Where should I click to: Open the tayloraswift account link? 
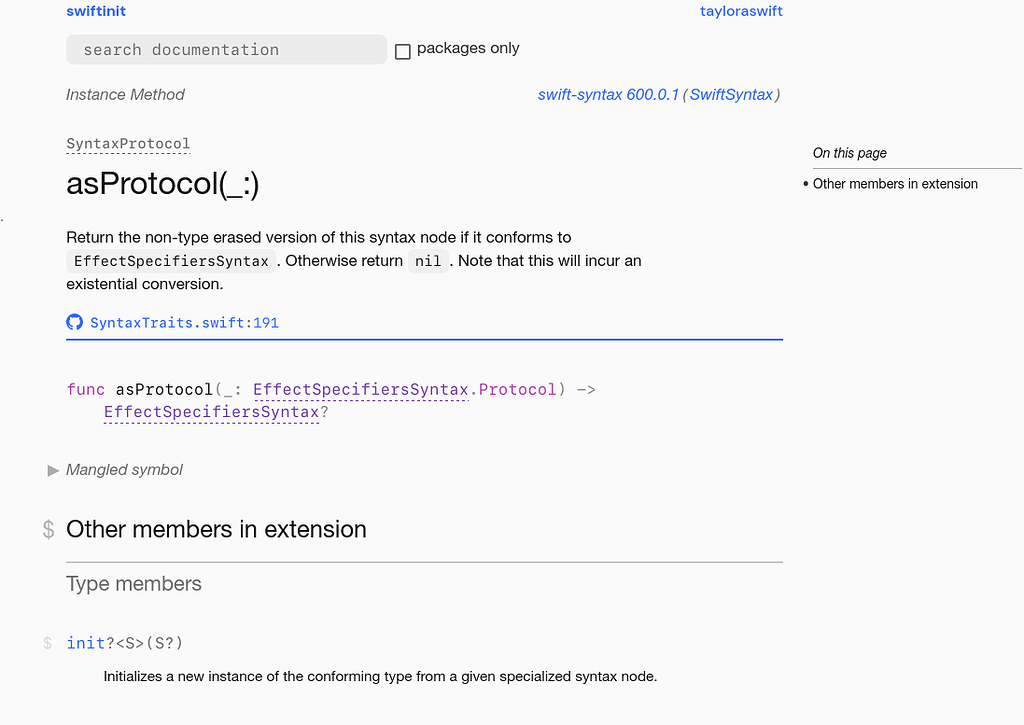(741, 11)
